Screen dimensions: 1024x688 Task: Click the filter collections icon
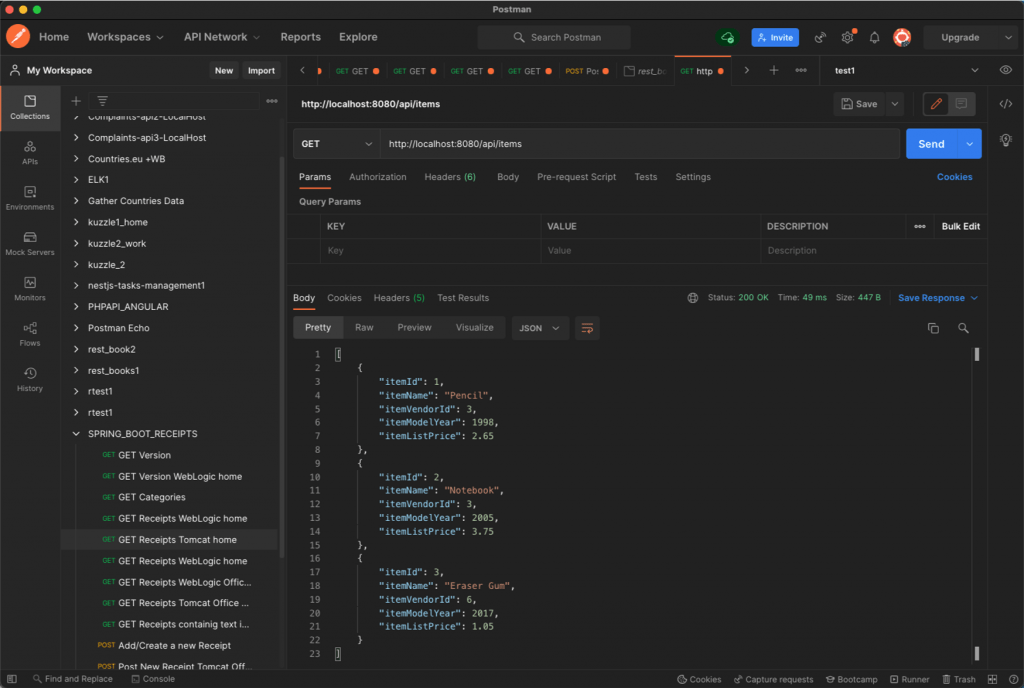(x=103, y=101)
